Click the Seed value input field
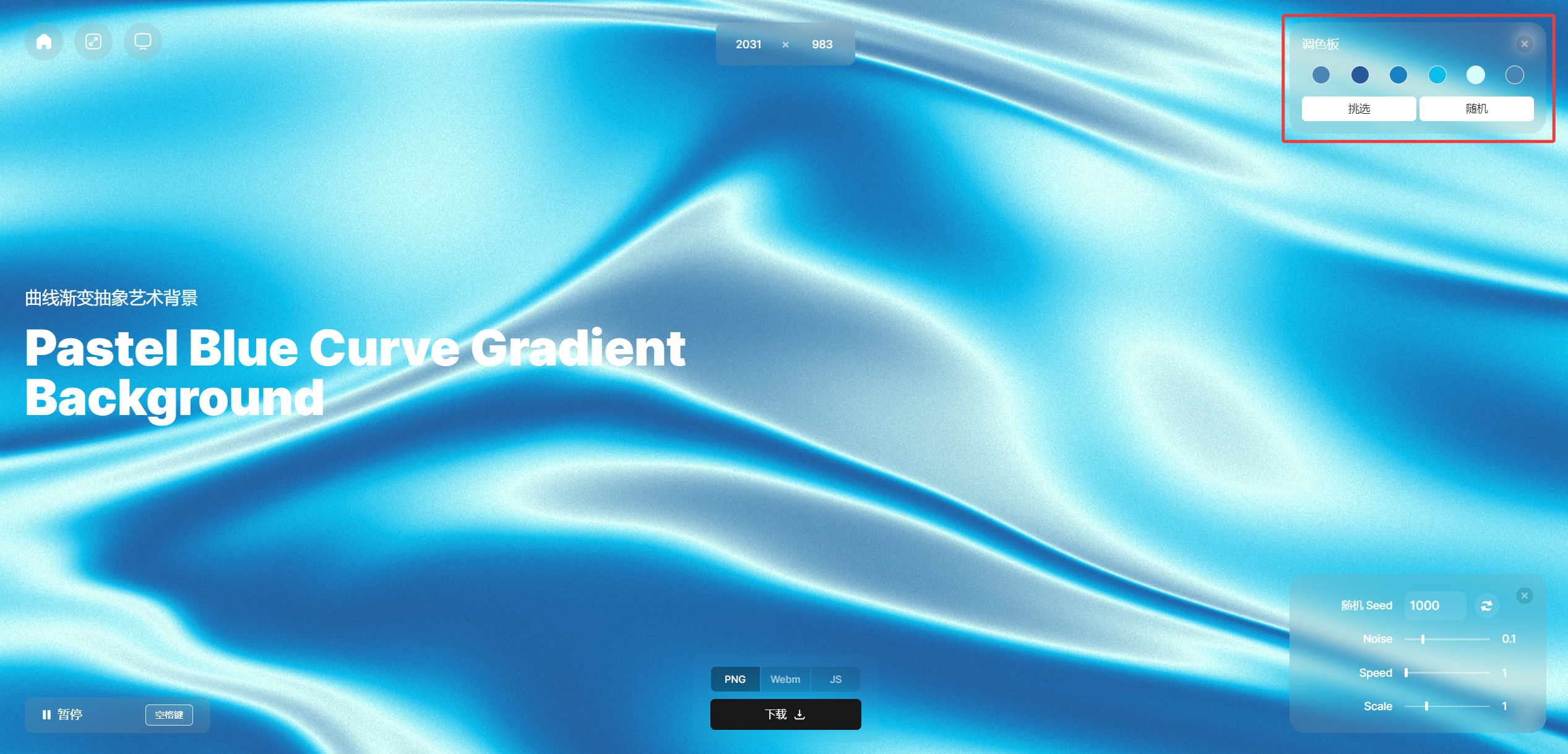Viewport: 1568px width, 754px height. click(1434, 606)
